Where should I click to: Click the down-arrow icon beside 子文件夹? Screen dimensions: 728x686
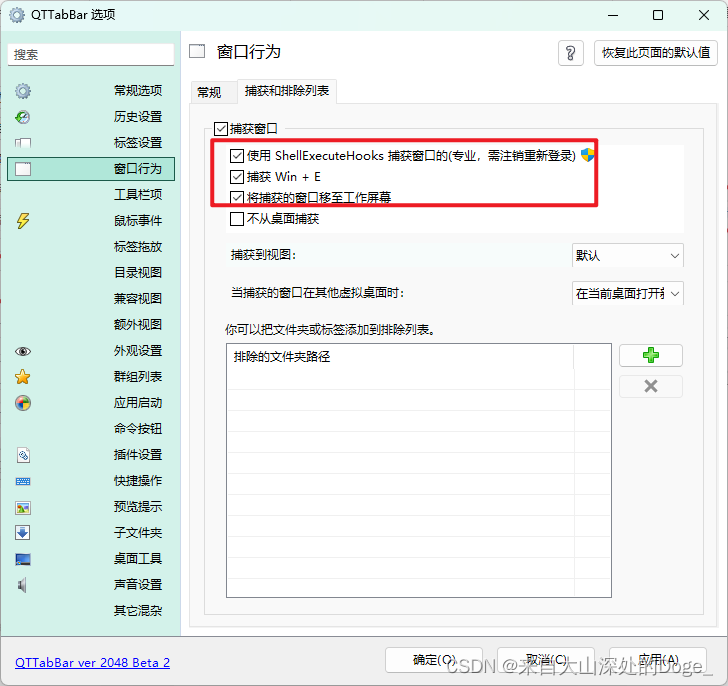pyautogui.click(x=23, y=533)
